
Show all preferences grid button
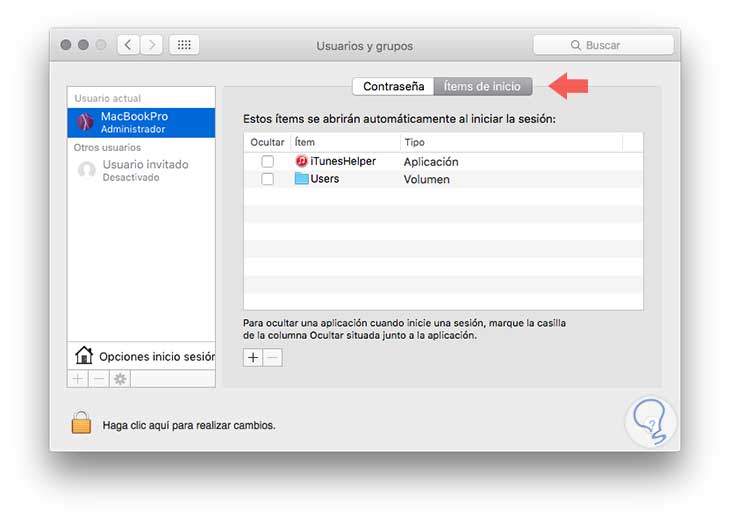[x=184, y=45]
